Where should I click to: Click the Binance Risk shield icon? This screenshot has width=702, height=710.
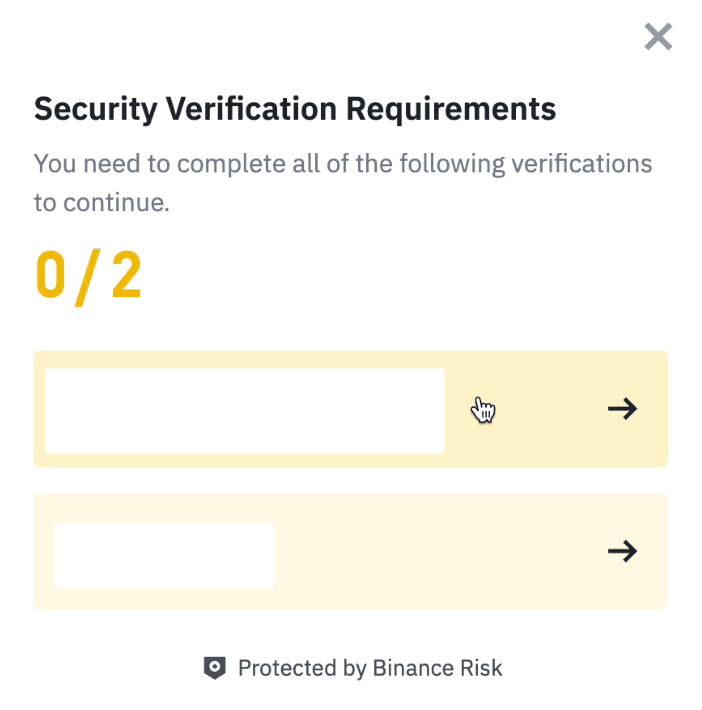[214, 667]
